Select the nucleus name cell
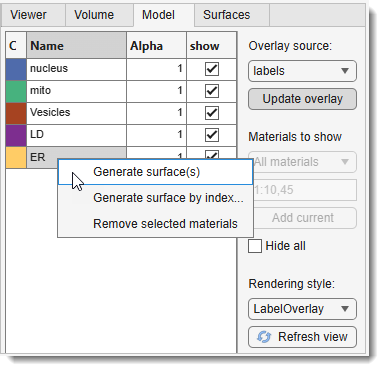The image size is (384, 371). pos(77,69)
